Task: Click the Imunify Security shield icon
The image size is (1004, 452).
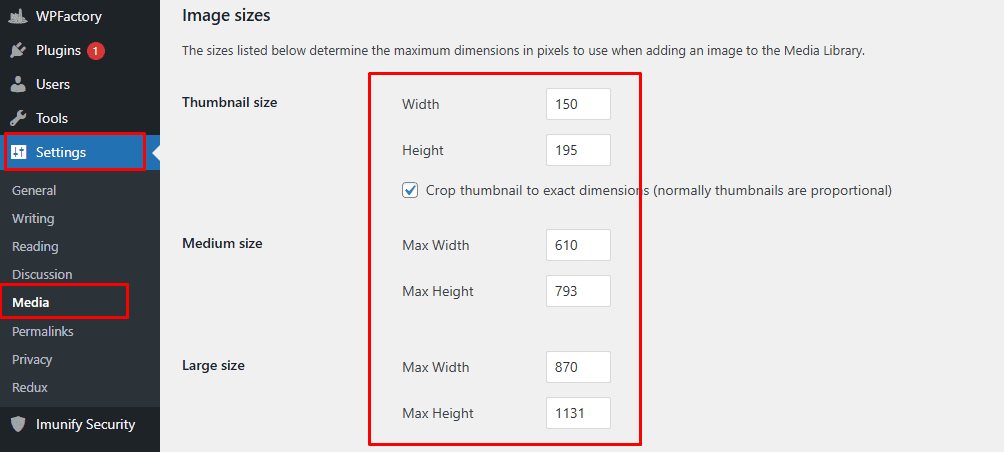Action: coord(19,424)
